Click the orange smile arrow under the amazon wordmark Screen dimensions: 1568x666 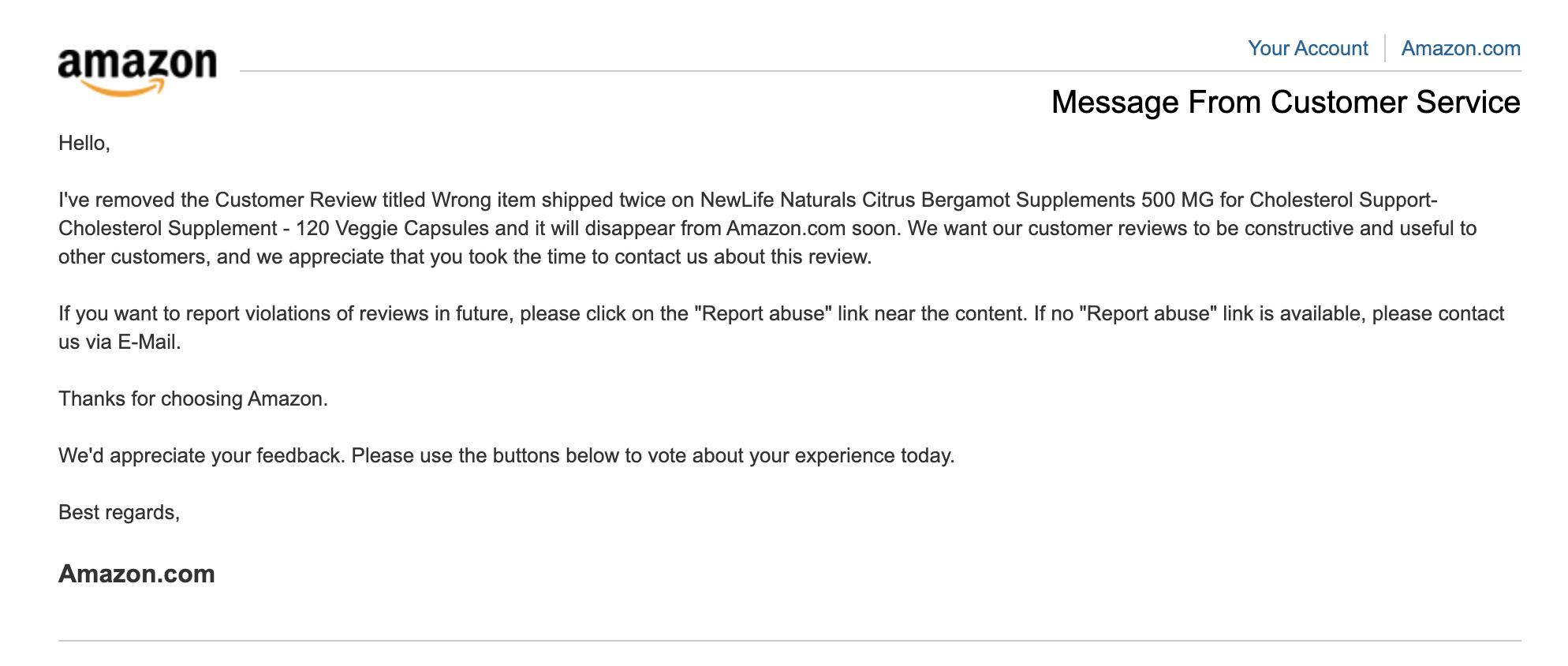click(x=125, y=88)
